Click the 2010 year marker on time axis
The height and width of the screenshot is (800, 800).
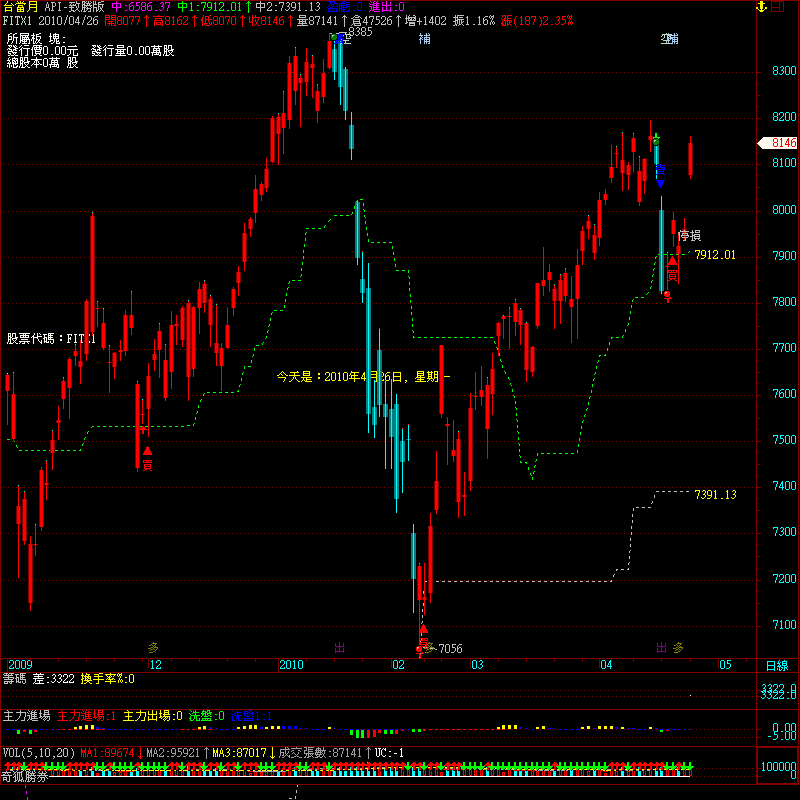pos(291,665)
